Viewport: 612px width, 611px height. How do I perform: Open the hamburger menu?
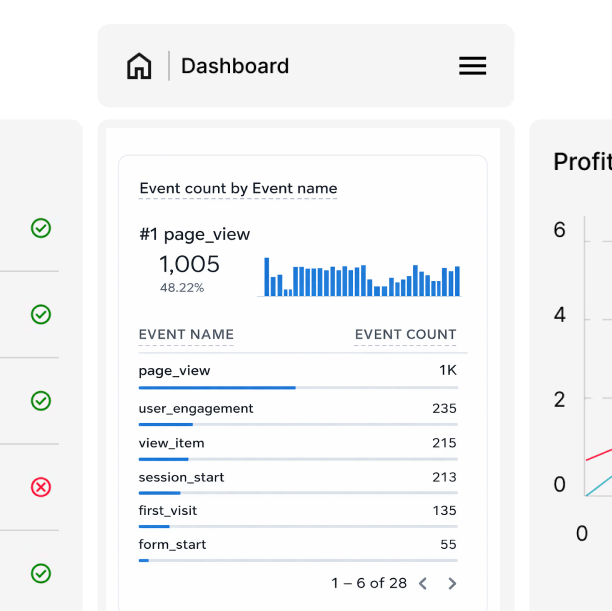(x=472, y=66)
